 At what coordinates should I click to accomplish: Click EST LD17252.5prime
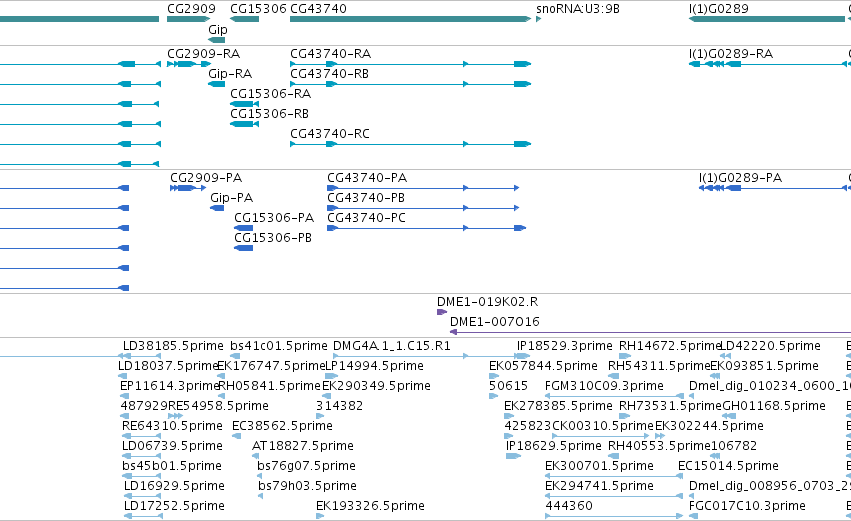pos(174,506)
